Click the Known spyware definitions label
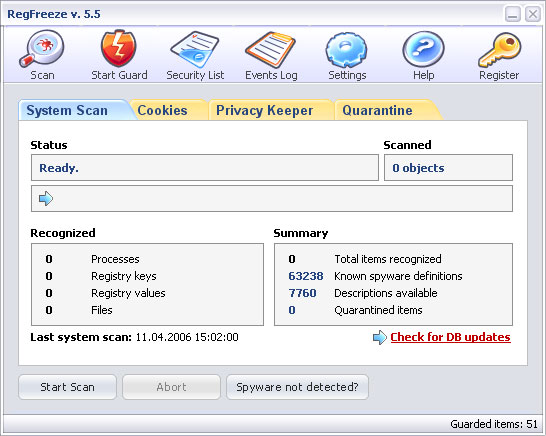The height and width of the screenshot is (436, 546). click(x=398, y=276)
